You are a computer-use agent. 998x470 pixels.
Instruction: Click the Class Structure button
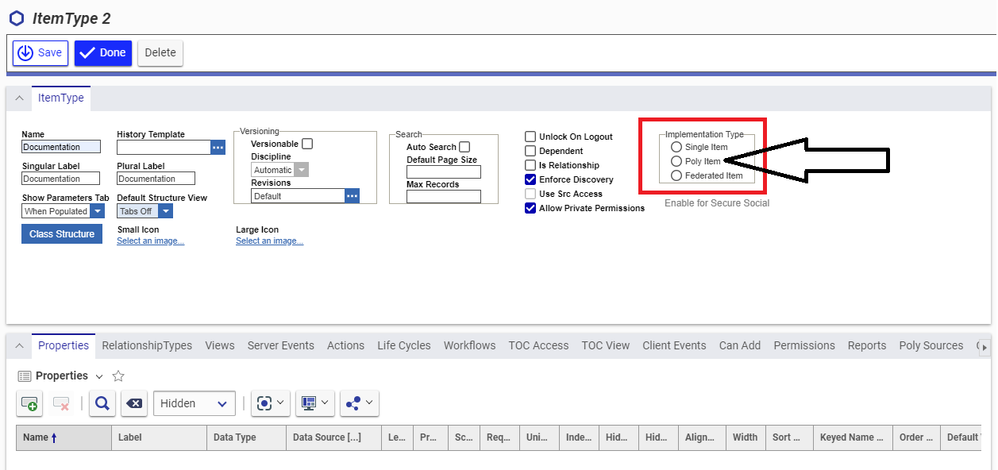coord(61,234)
